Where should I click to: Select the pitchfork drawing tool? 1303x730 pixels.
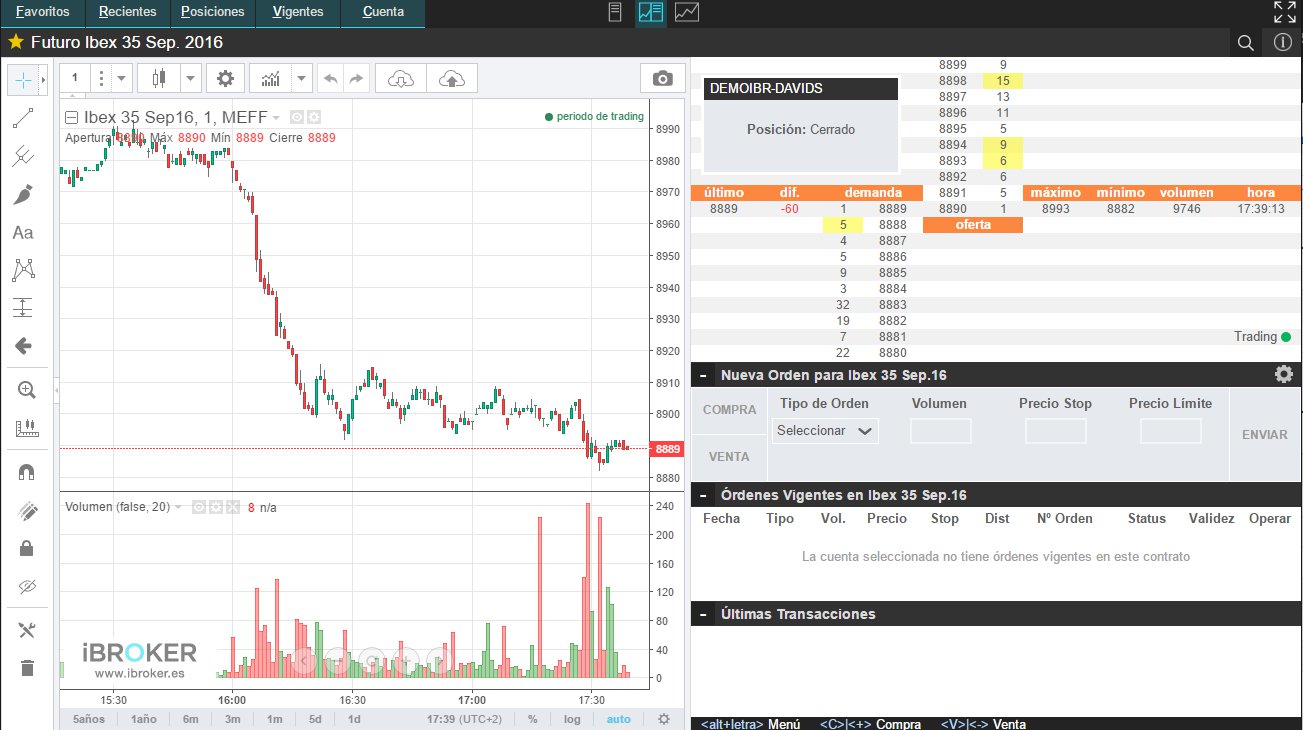point(24,156)
